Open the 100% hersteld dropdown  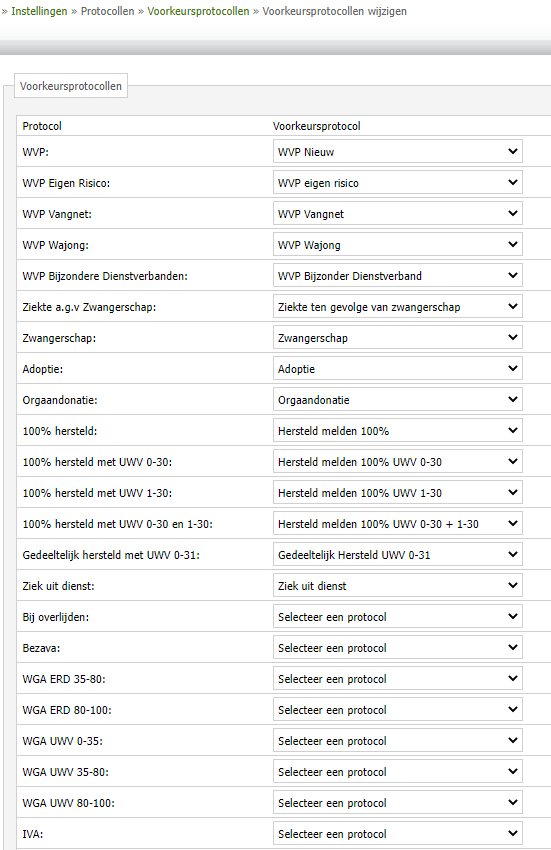(x=398, y=430)
